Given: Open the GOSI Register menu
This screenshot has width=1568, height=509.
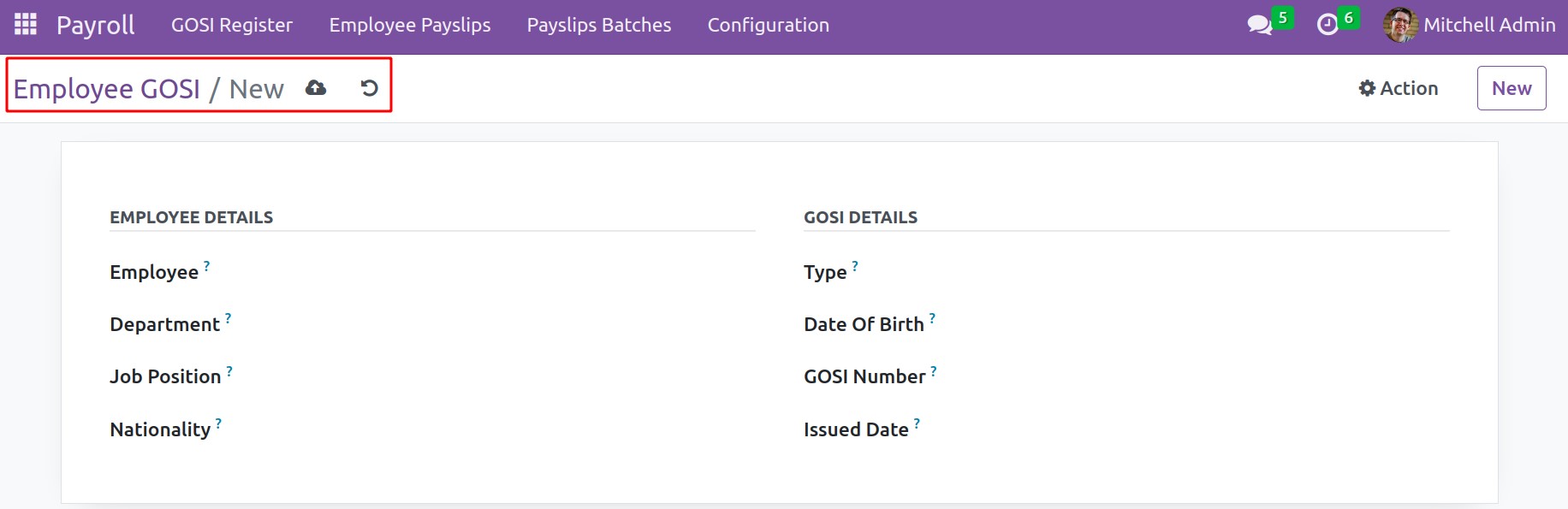Looking at the screenshot, I should (x=231, y=25).
